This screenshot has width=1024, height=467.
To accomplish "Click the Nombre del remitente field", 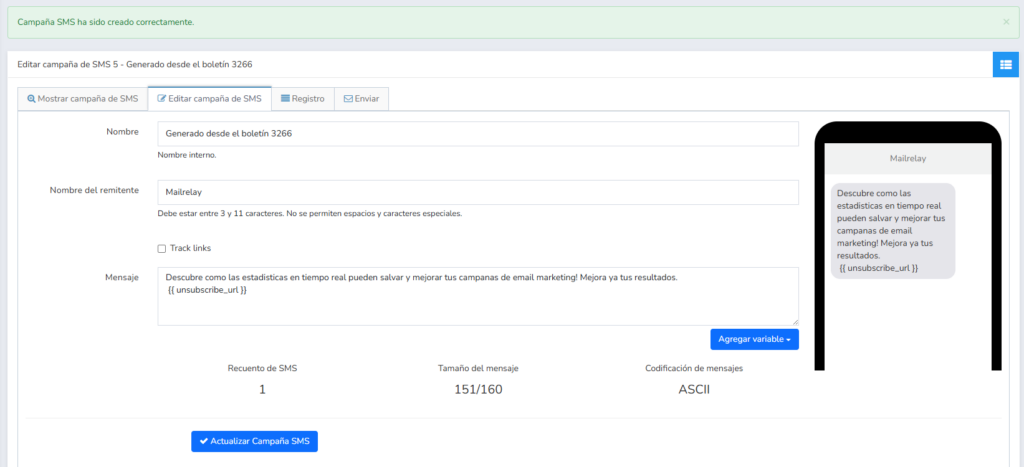I will coord(478,192).
